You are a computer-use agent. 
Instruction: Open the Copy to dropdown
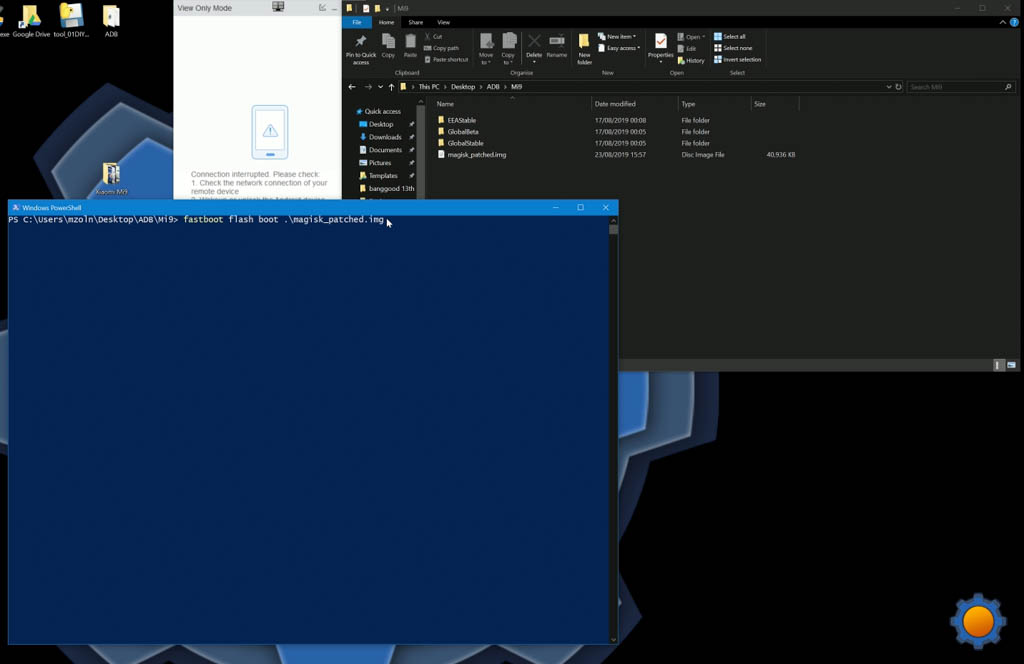point(508,49)
